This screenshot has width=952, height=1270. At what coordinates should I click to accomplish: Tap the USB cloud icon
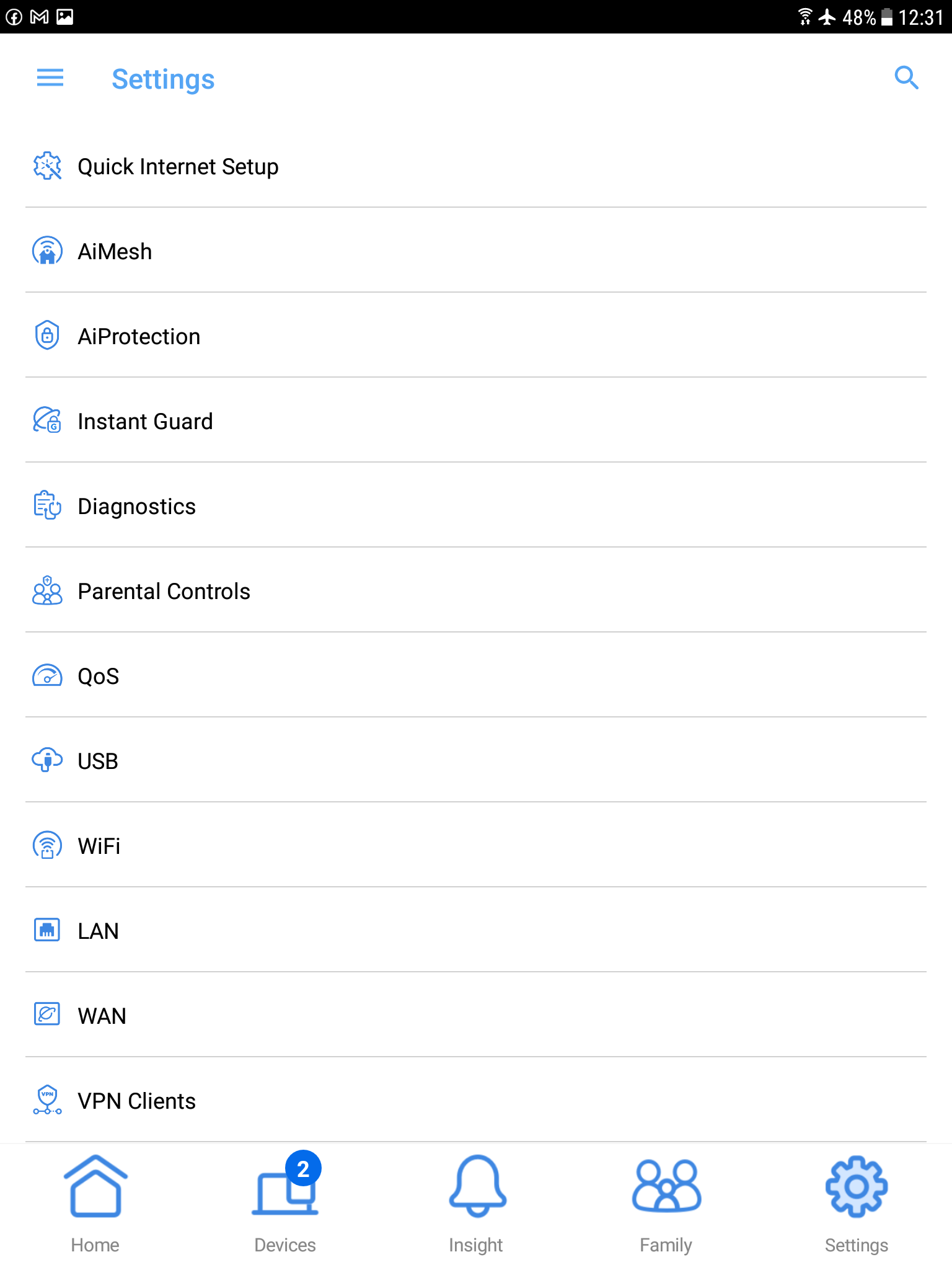[x=47, y=761]
